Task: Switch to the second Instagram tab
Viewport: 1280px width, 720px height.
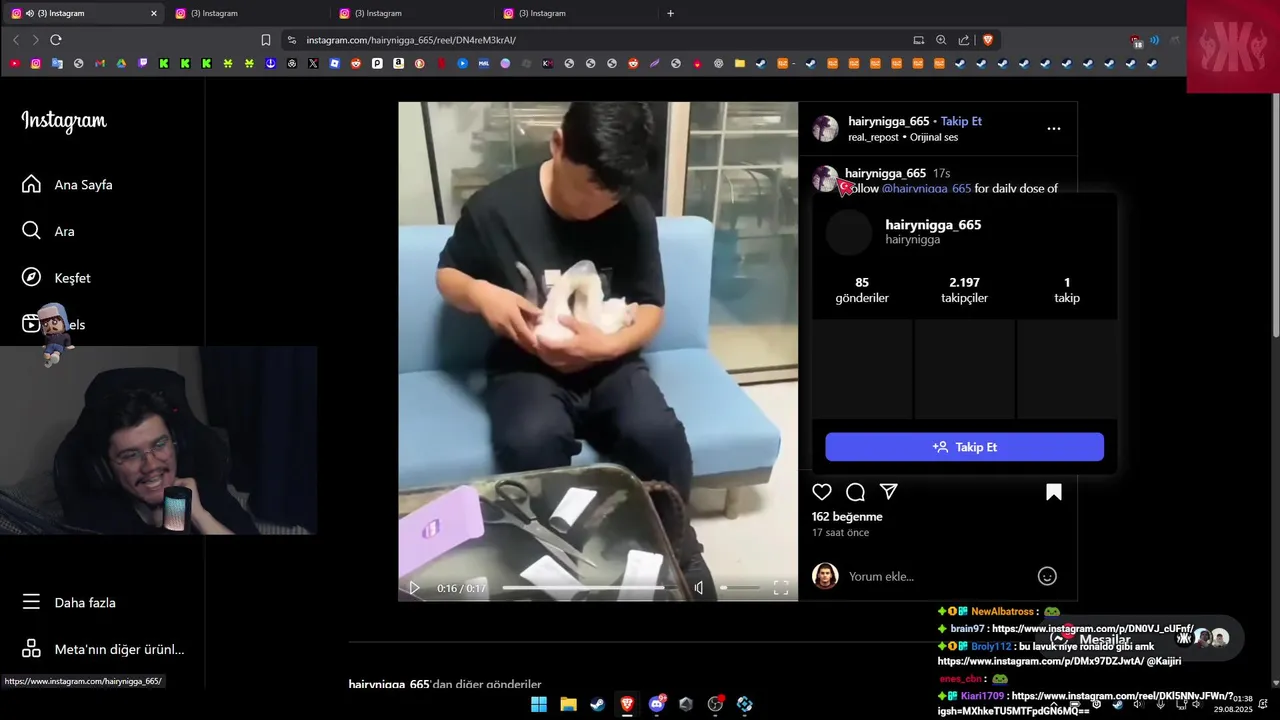Action: click(248, 13)
